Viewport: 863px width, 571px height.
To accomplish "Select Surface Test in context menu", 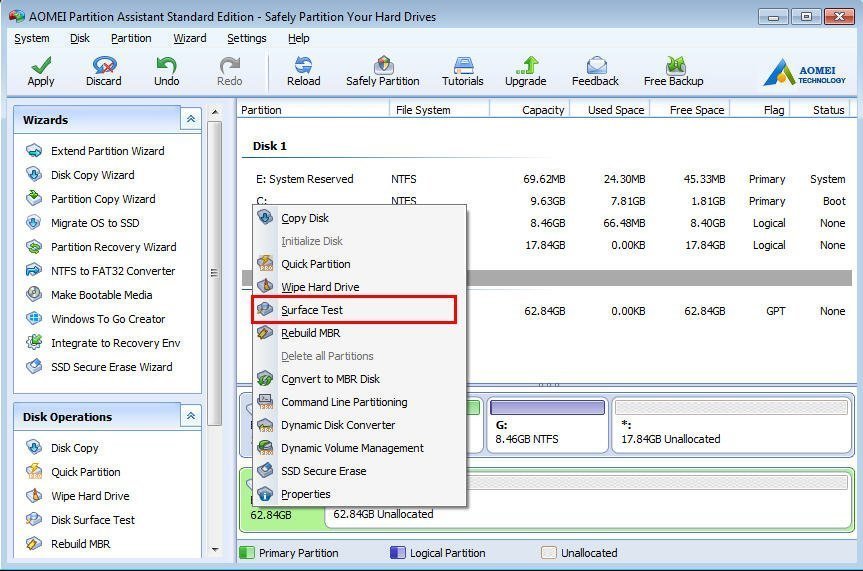I will click(x=359, y=310).
